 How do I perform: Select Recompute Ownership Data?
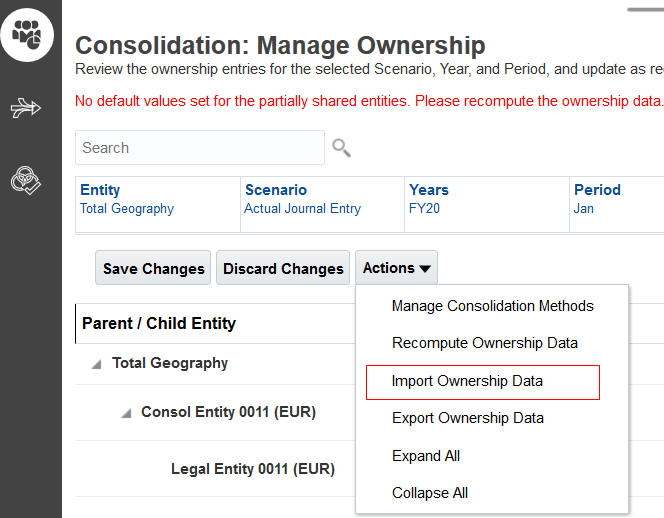(484, 343)
